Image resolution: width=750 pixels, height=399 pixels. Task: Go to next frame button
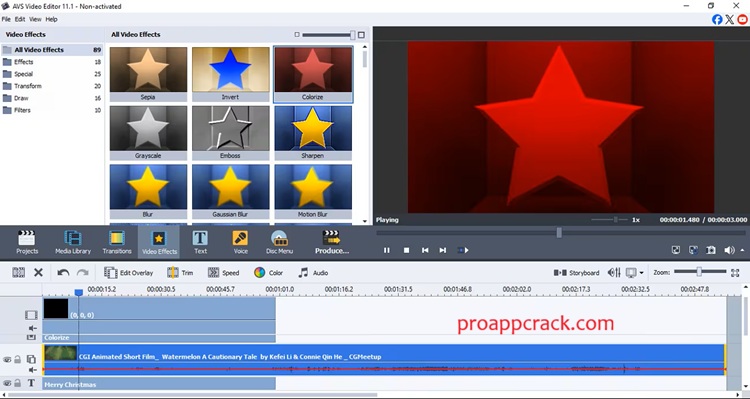pyautogui.click(x=443, y=250)
